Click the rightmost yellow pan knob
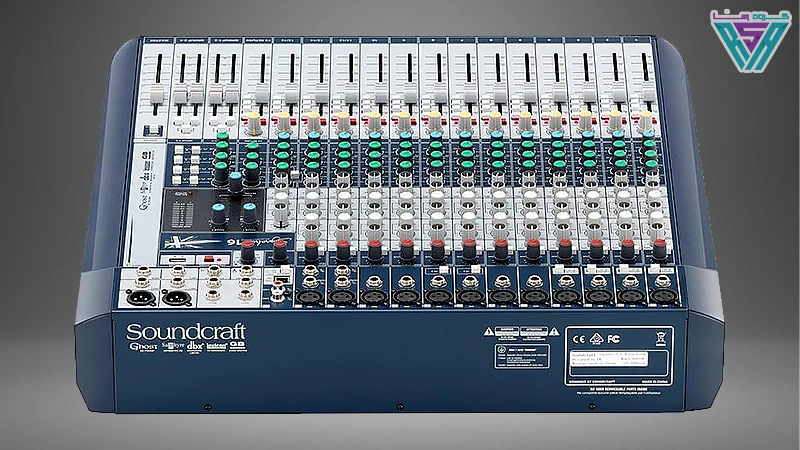This screenshot has width=800, height=450. pos(646,120)
